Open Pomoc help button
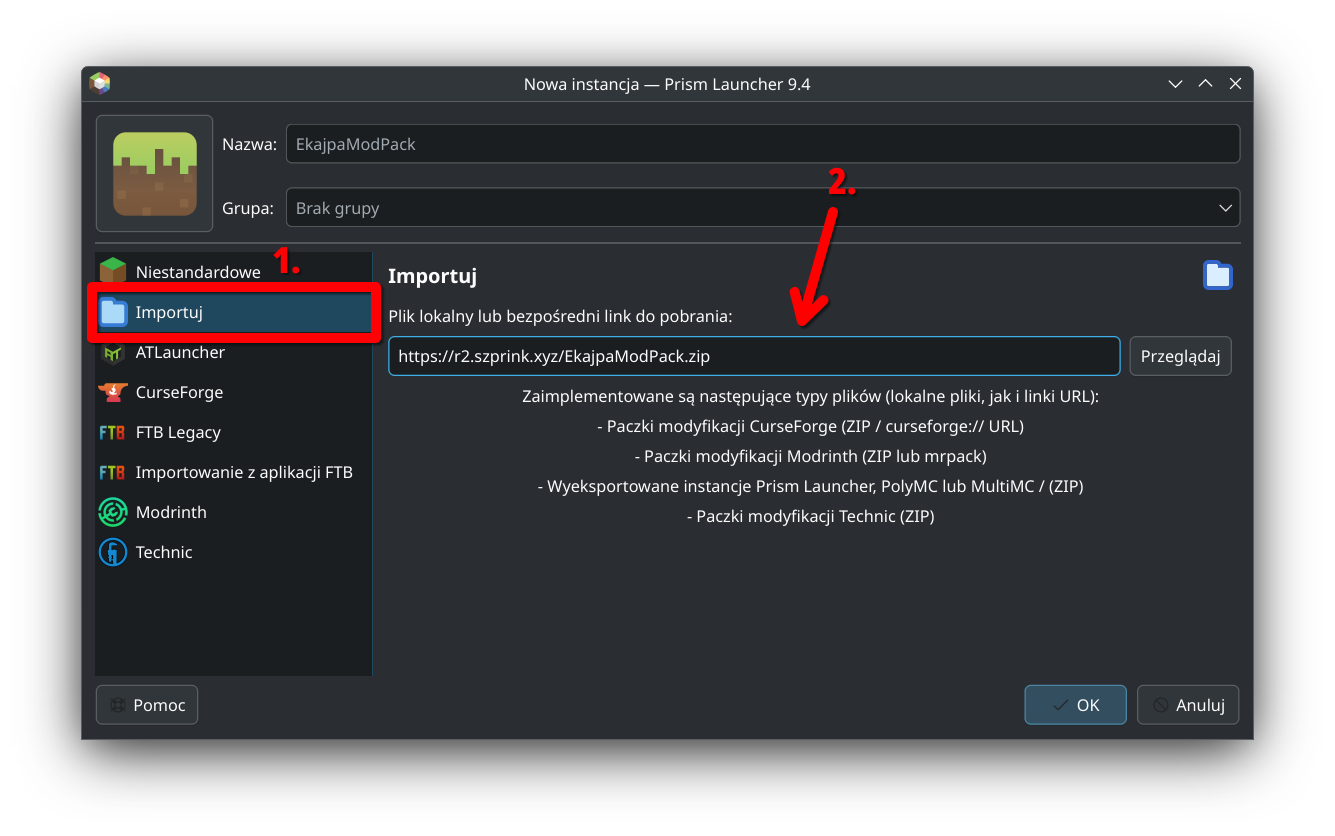Image resolution: width=1335 pixels, height=836 pixels. pos(147,705)
